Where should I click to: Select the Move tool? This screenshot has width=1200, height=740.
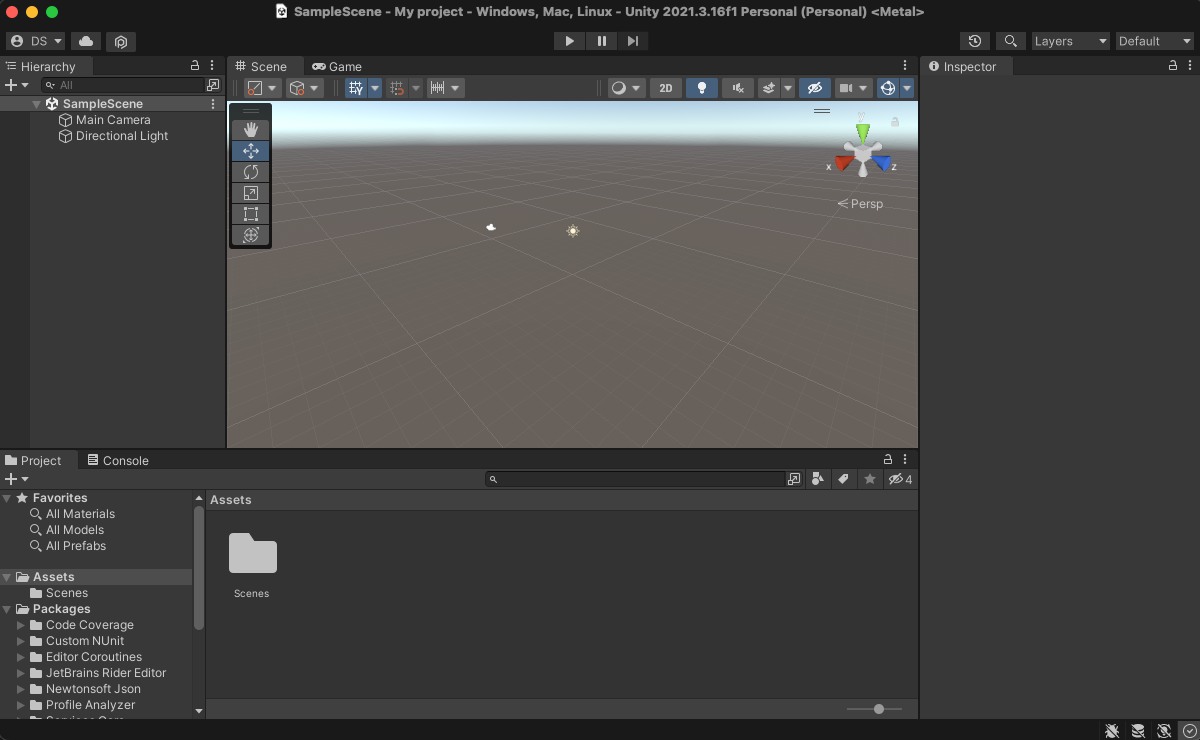point(250,150)
